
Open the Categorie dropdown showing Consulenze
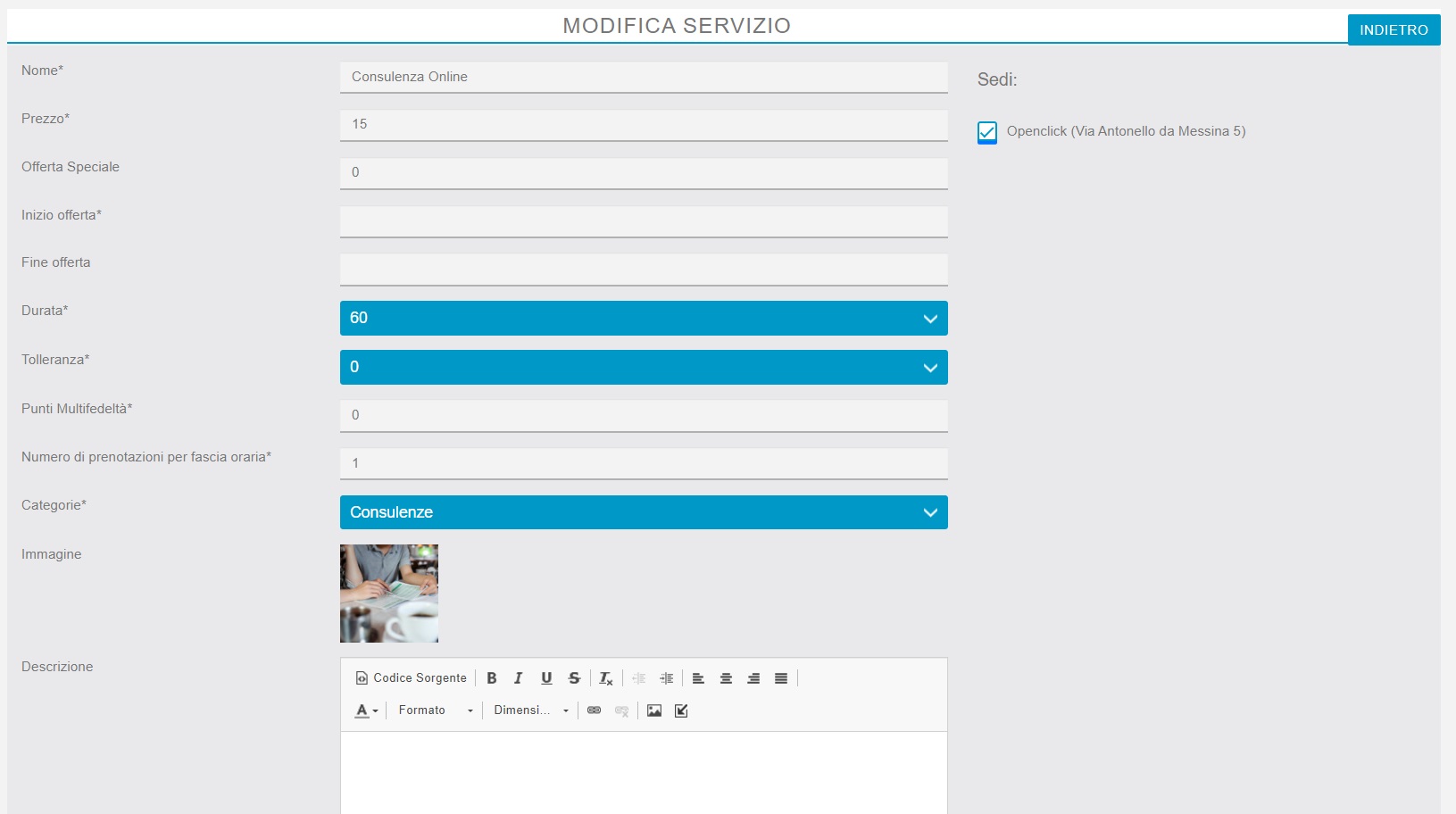(x=643, y=512)
